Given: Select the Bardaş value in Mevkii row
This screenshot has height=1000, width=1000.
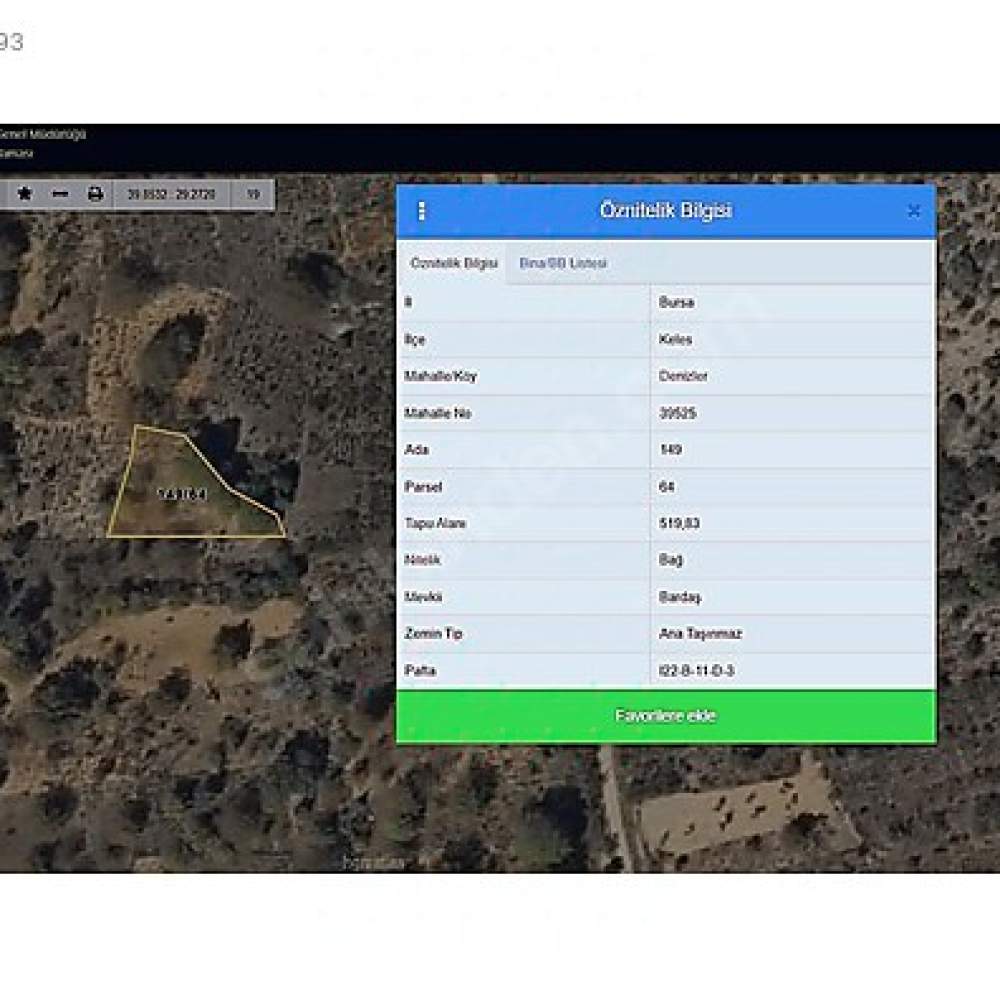Looking at the screenshot, I should coord(680,597).
